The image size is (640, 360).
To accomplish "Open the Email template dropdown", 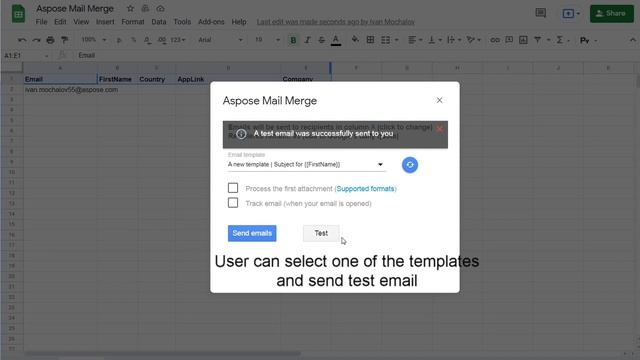I will 306,164.
